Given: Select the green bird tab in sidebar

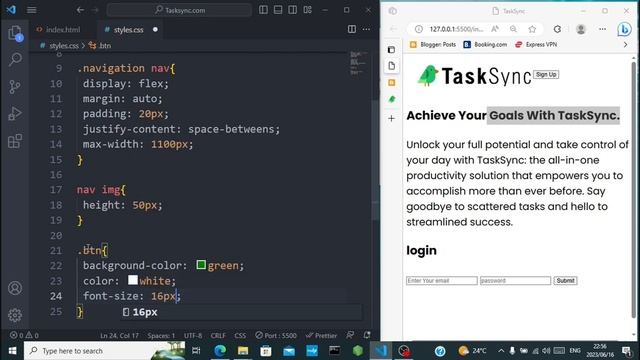Looking at the screenshot, I should point(391,99).
